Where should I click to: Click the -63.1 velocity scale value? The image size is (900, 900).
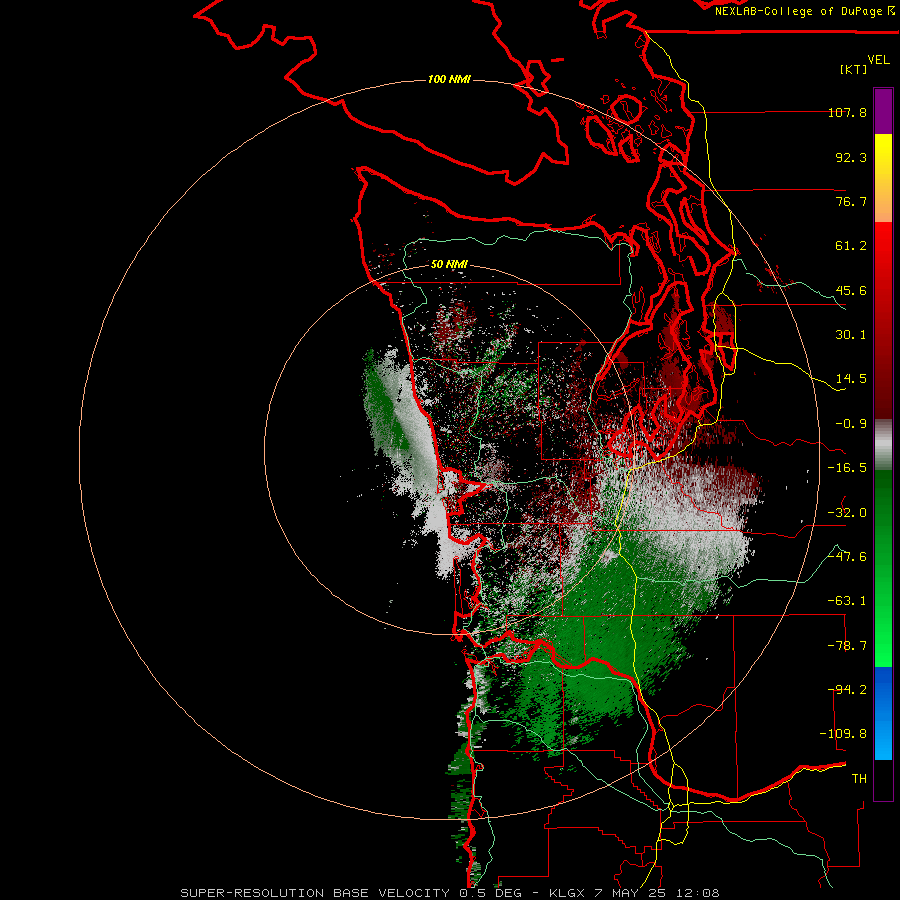click(847, 601)
